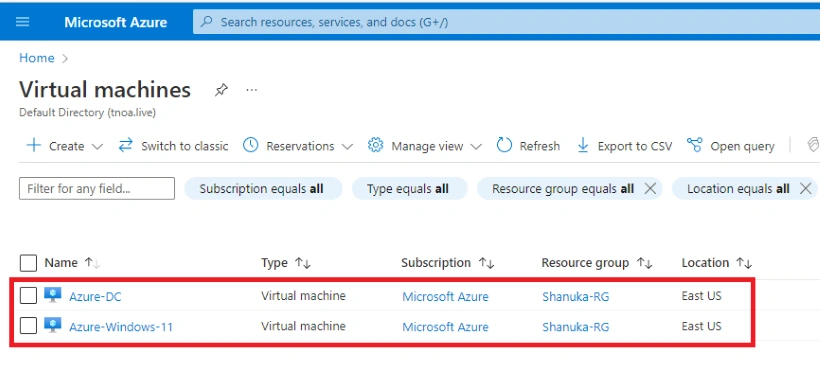Click the Manage view gear icon
Viewport: 820px width, 375px height.
[x=375, y=145]
